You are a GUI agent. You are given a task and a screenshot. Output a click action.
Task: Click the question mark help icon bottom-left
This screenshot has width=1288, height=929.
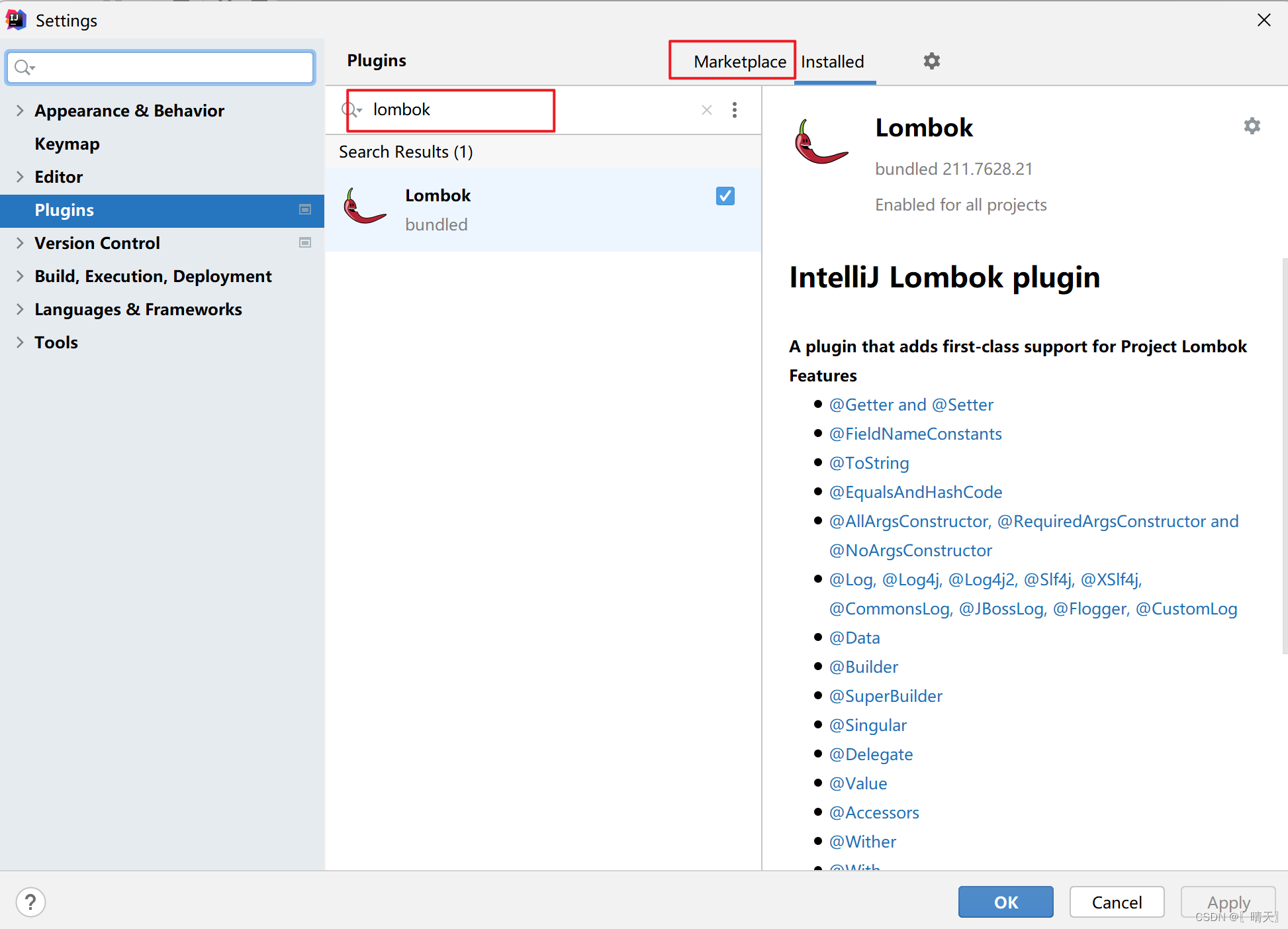point(30,901)
